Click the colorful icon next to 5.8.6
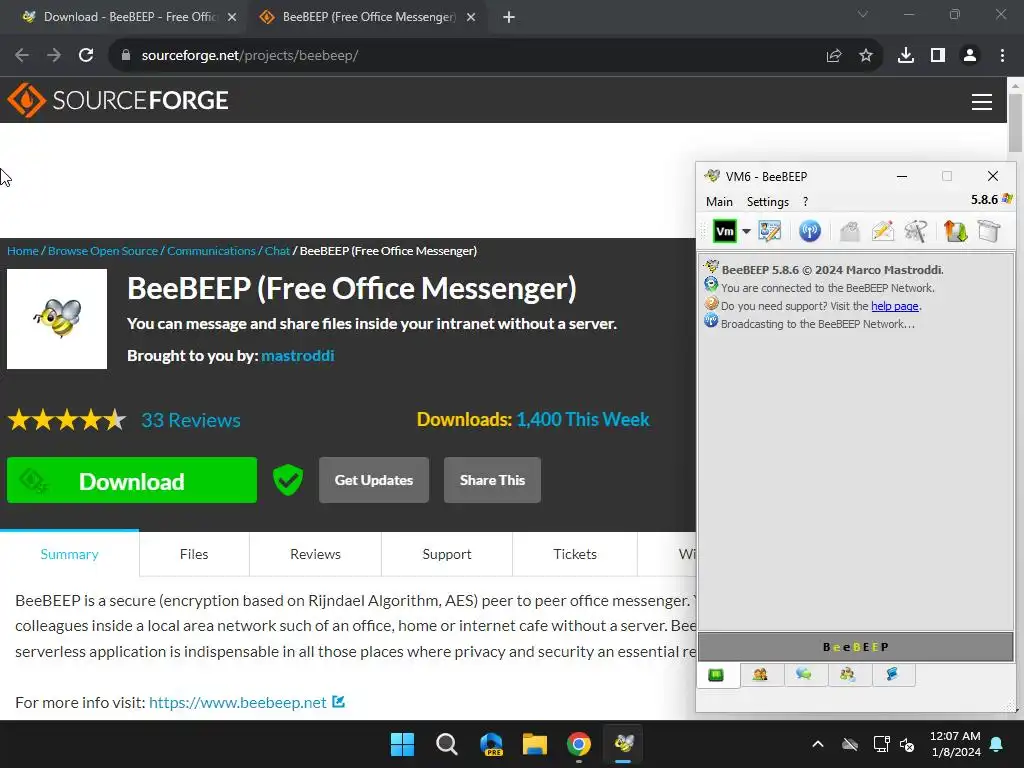 [x=1007, y=199]
